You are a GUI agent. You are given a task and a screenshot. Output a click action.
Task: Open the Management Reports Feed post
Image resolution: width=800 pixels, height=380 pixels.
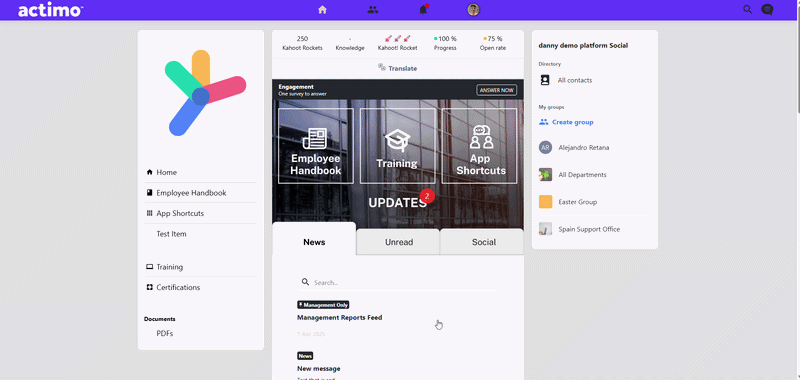(x=339, y=317)
